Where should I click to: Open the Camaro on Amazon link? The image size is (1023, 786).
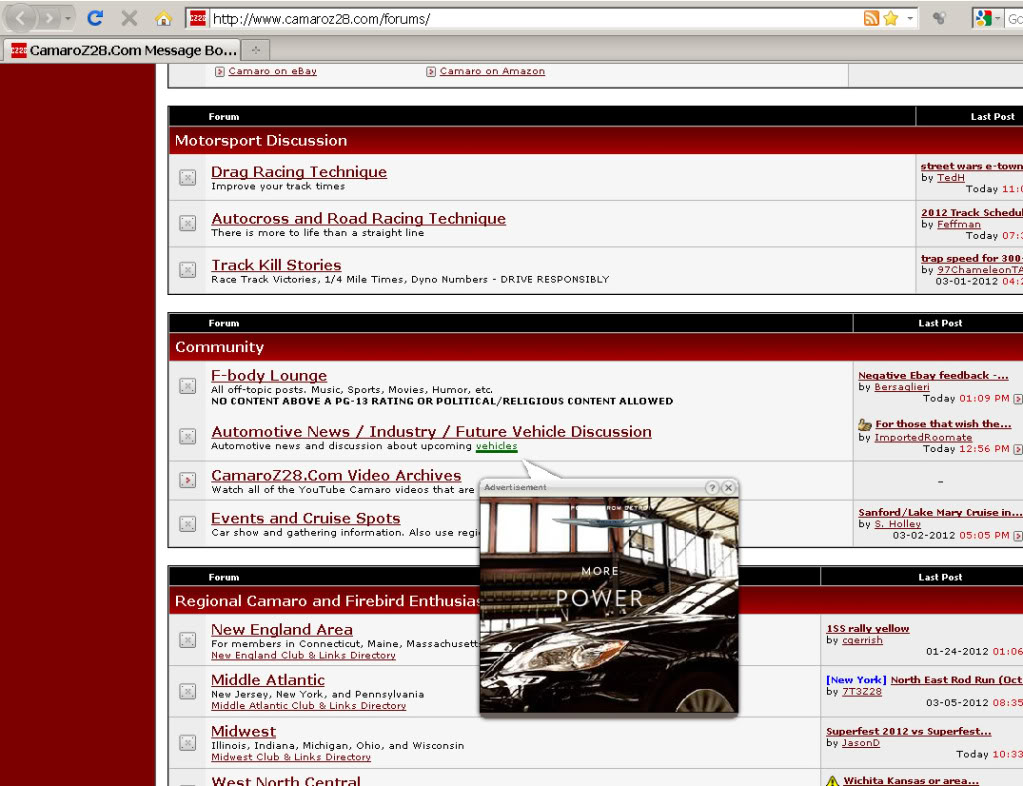[492, 71]
